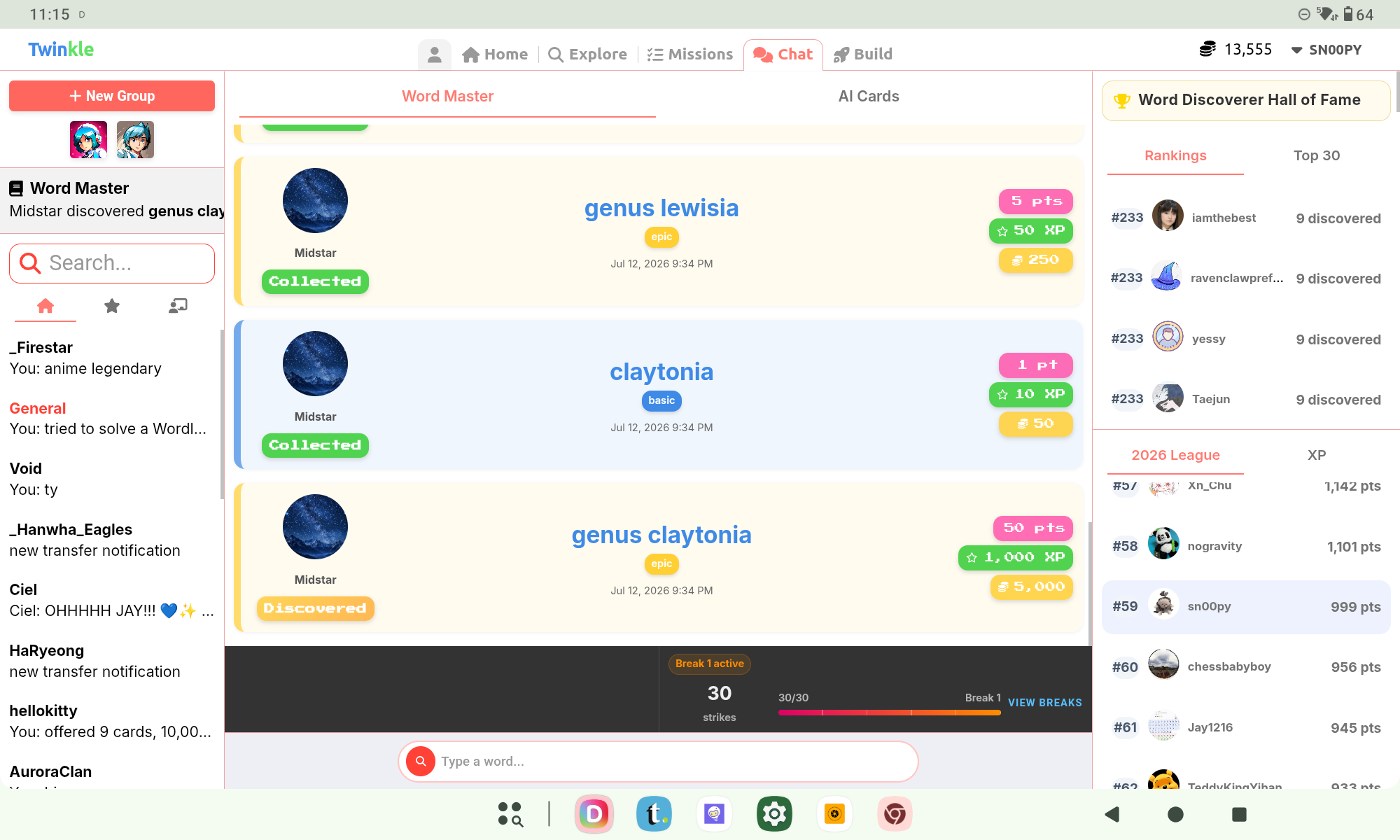
Task: Switch to the Top 30 tab
Action: click(x=1317, y=155)
